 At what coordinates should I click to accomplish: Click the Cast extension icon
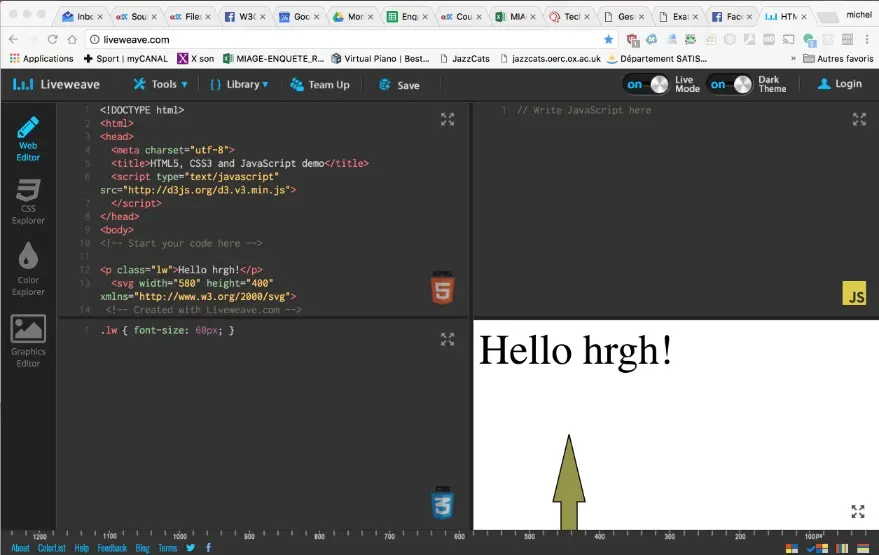(788, 39)
